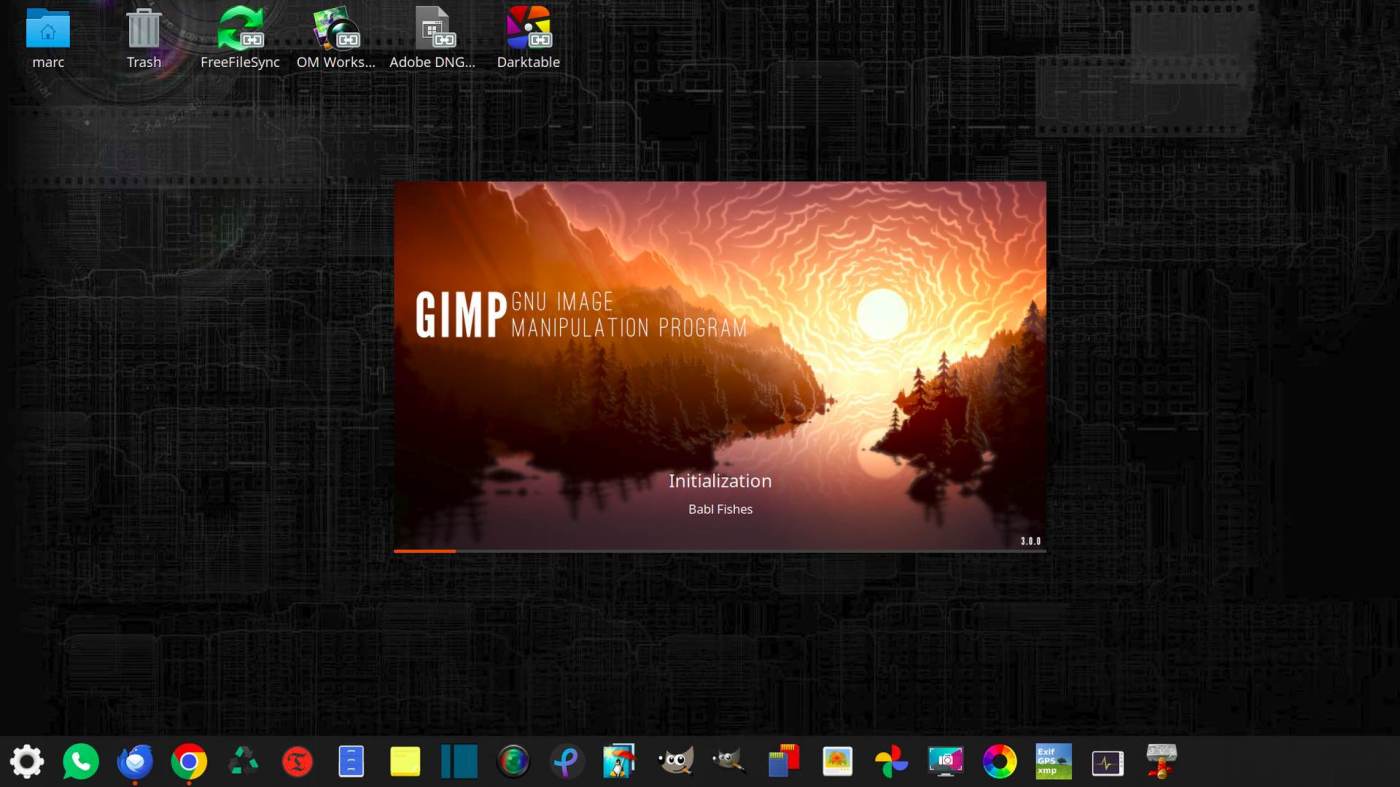Open the Exif GPS xmp tool icon
This screenshot has width=1400, height=787.
pos(1053,762)
